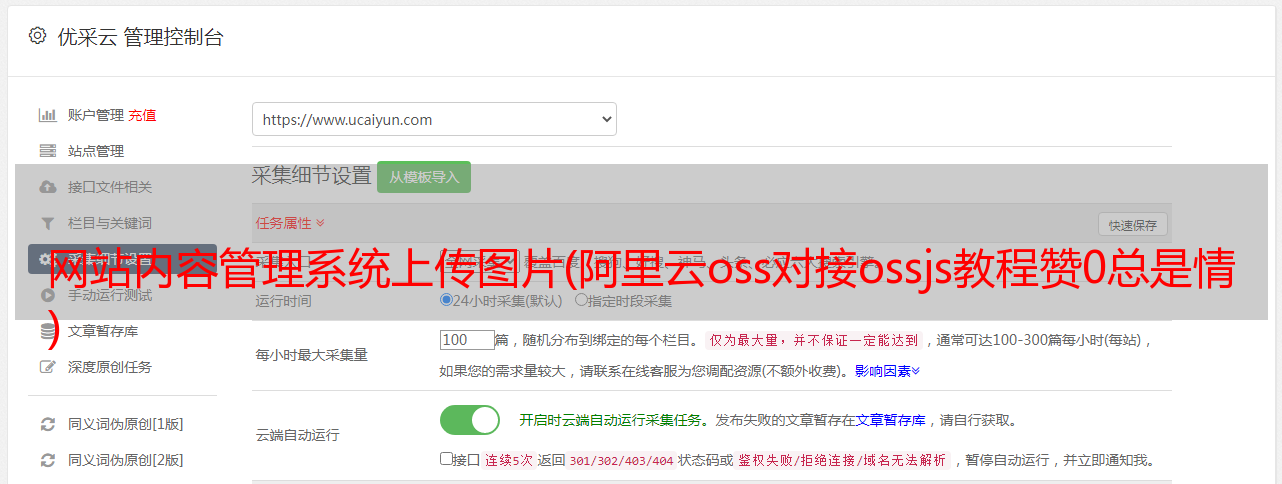Open 同义词伪原创[2版] via its refresh icon
Screen dimensions: 1282x484
click(x=47, y=460)
